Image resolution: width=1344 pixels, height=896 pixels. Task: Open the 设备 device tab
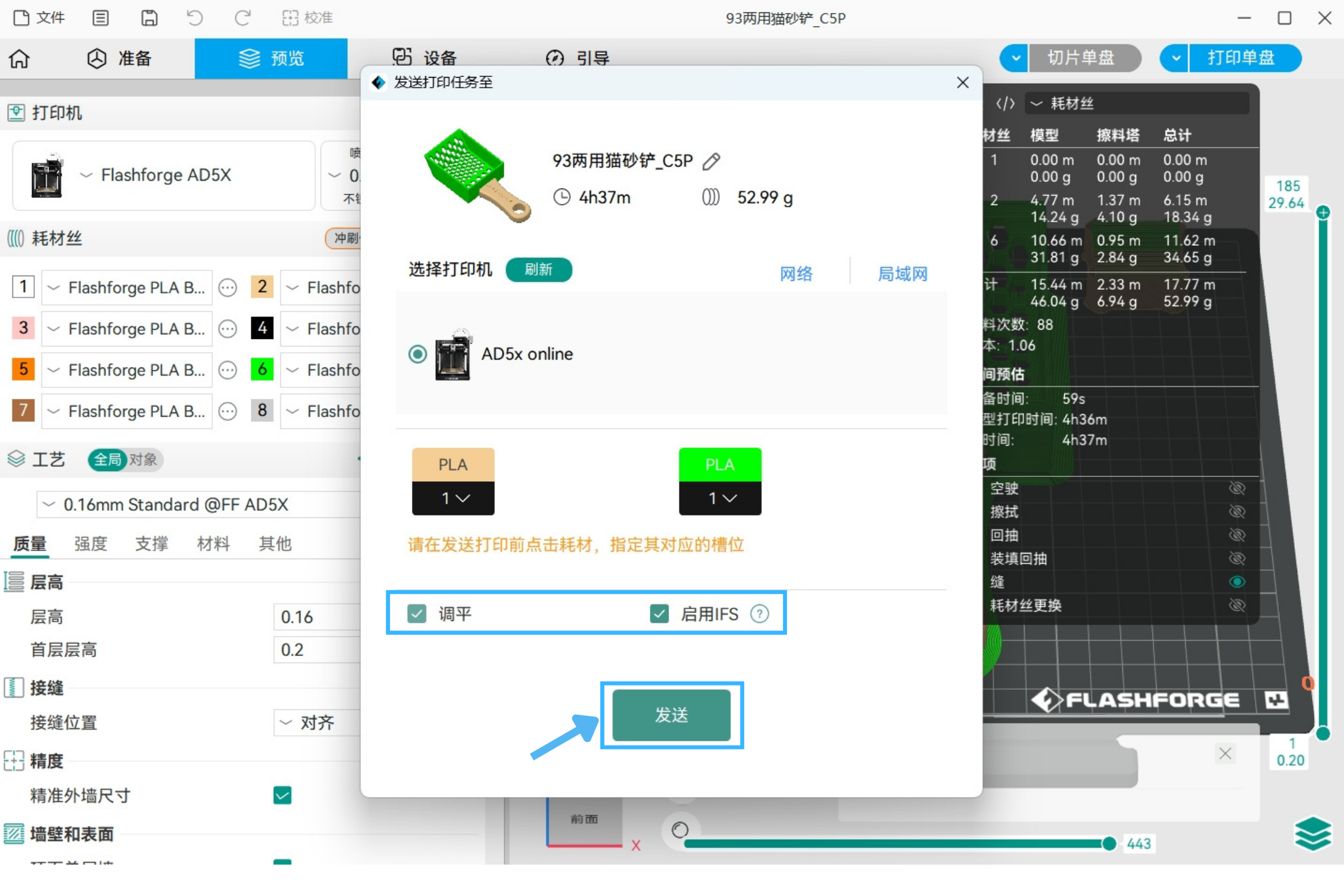coord(425,57)
